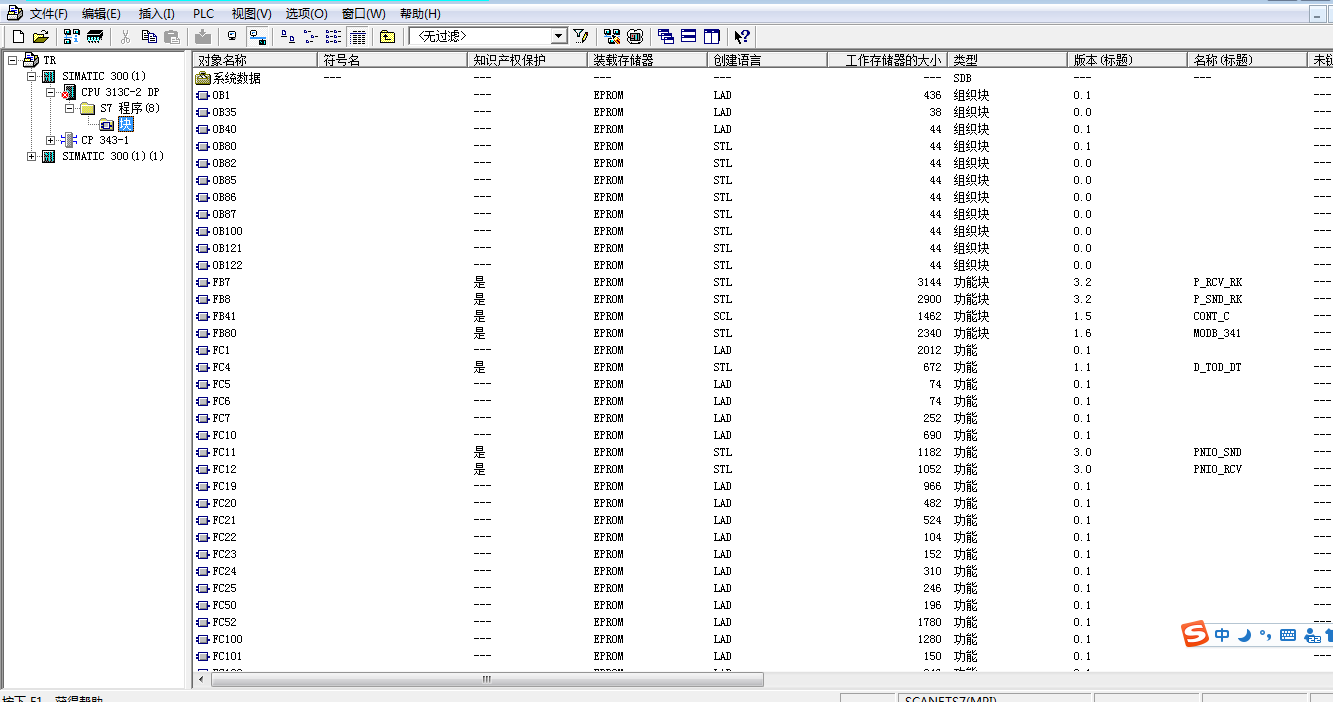The width and height of the screenshot is (1333, 702).
Task: Click the list's left scroll arrow
Action: (201, 680)
